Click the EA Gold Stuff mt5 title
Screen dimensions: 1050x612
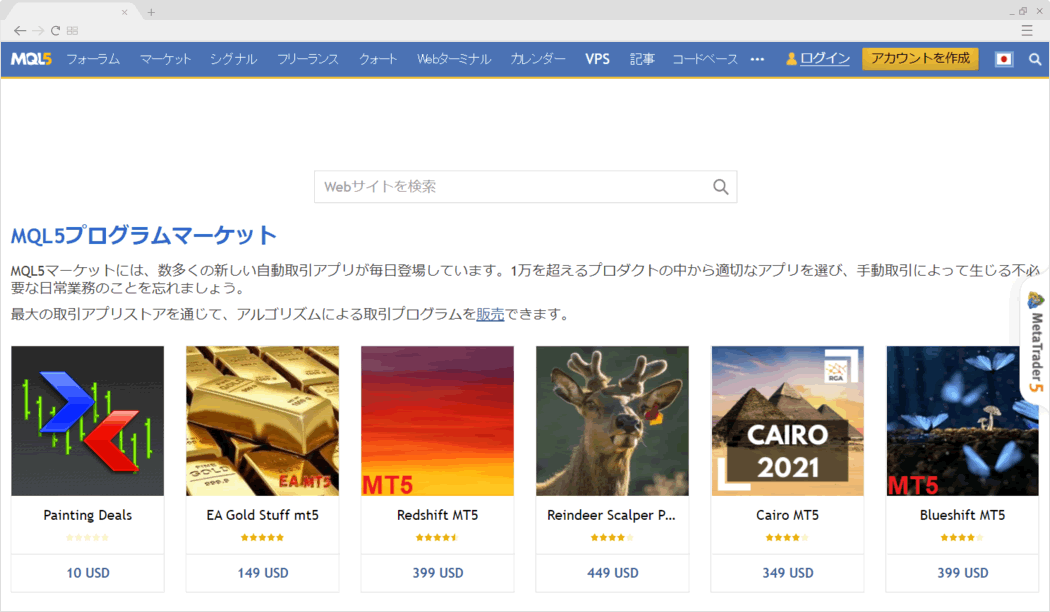point(262,515)
